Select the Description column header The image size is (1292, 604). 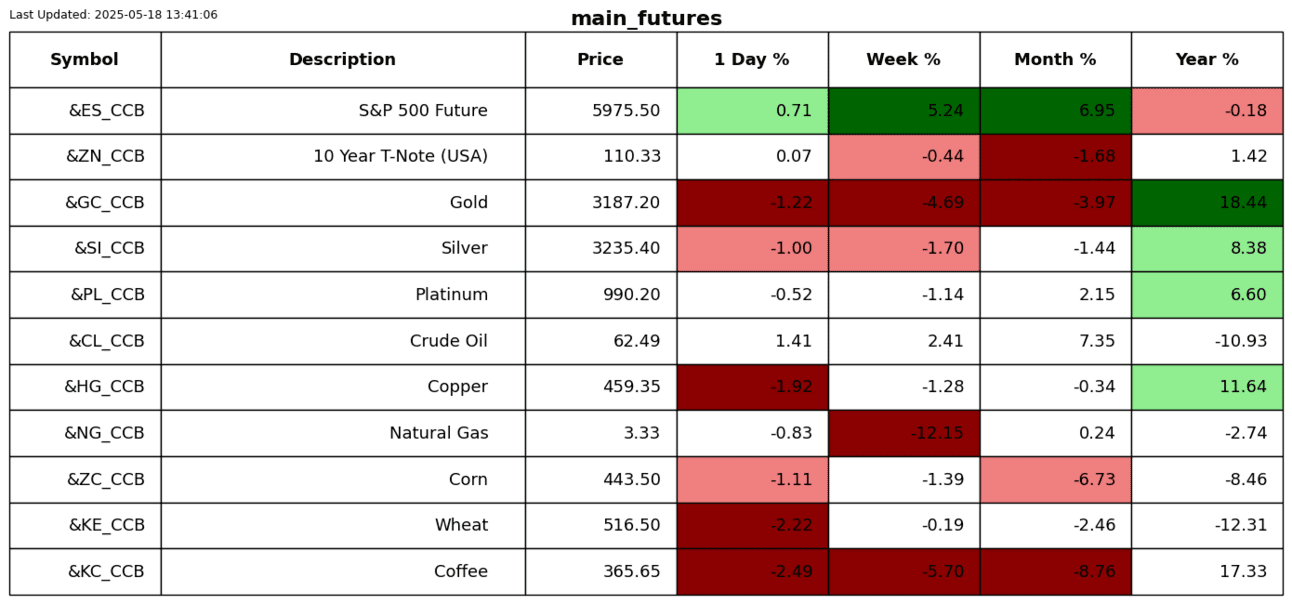tap(342, 60)
